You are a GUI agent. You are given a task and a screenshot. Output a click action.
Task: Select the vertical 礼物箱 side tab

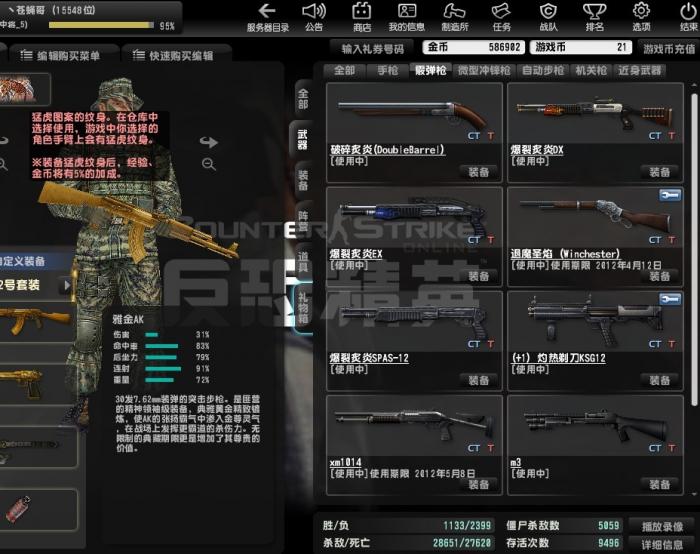click(x=303, y=307)
